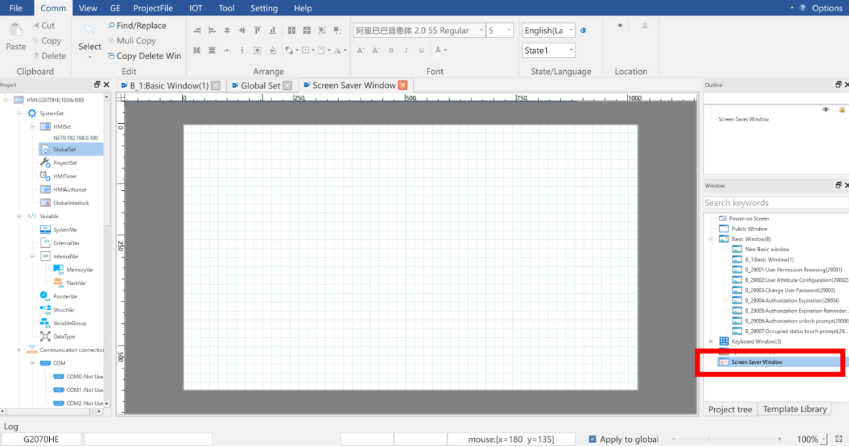
Task: Click the Template Library tab button
Action: 794,409
